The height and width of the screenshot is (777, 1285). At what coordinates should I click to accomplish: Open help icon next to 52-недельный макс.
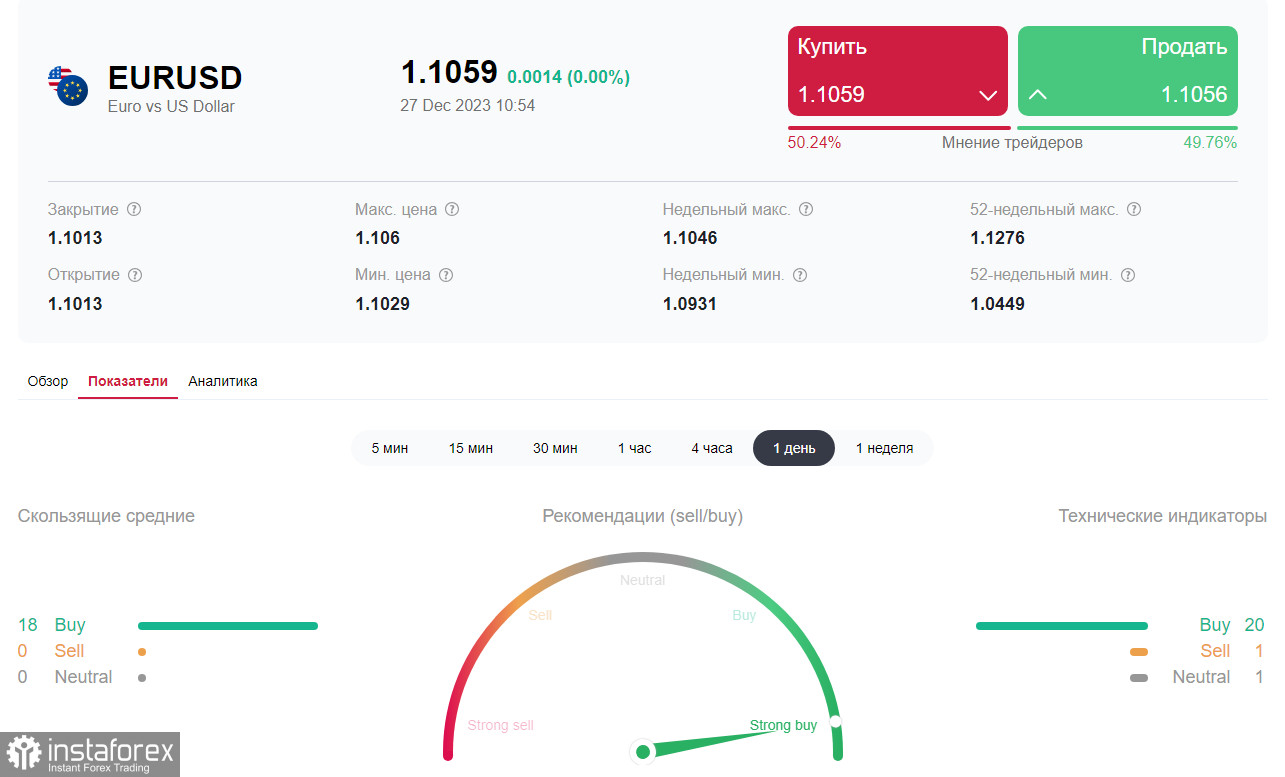pos(1134,210)
